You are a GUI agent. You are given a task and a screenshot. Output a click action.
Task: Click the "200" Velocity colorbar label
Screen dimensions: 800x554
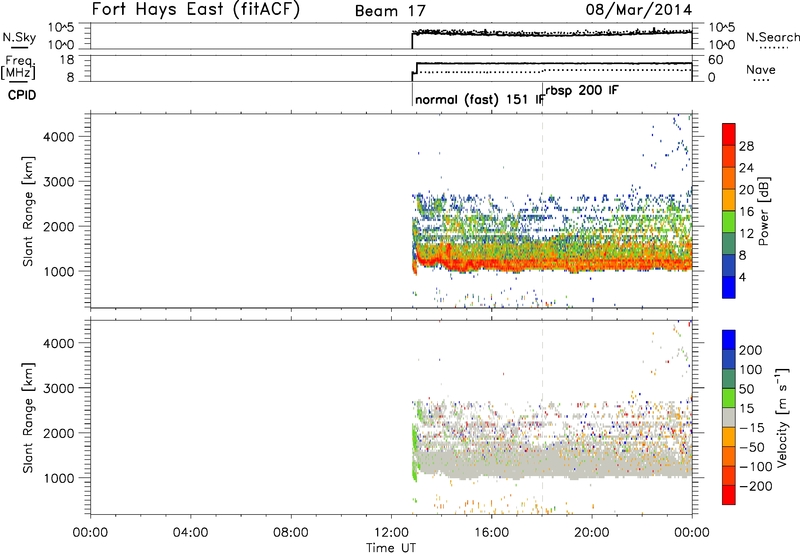(751, 350)
